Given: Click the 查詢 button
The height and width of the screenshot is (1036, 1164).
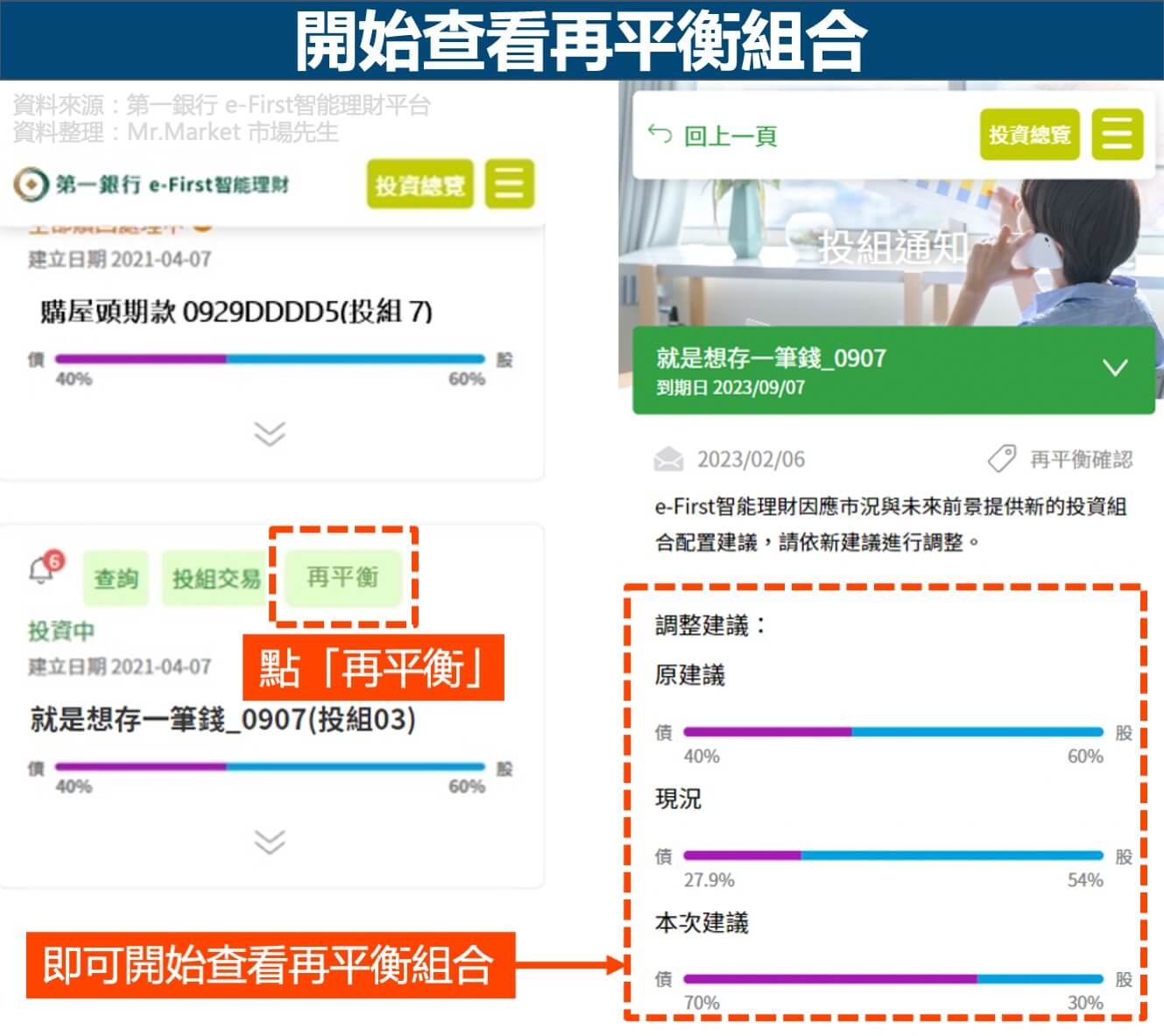Looking at the screenshot, I should [x=116, y=578].
